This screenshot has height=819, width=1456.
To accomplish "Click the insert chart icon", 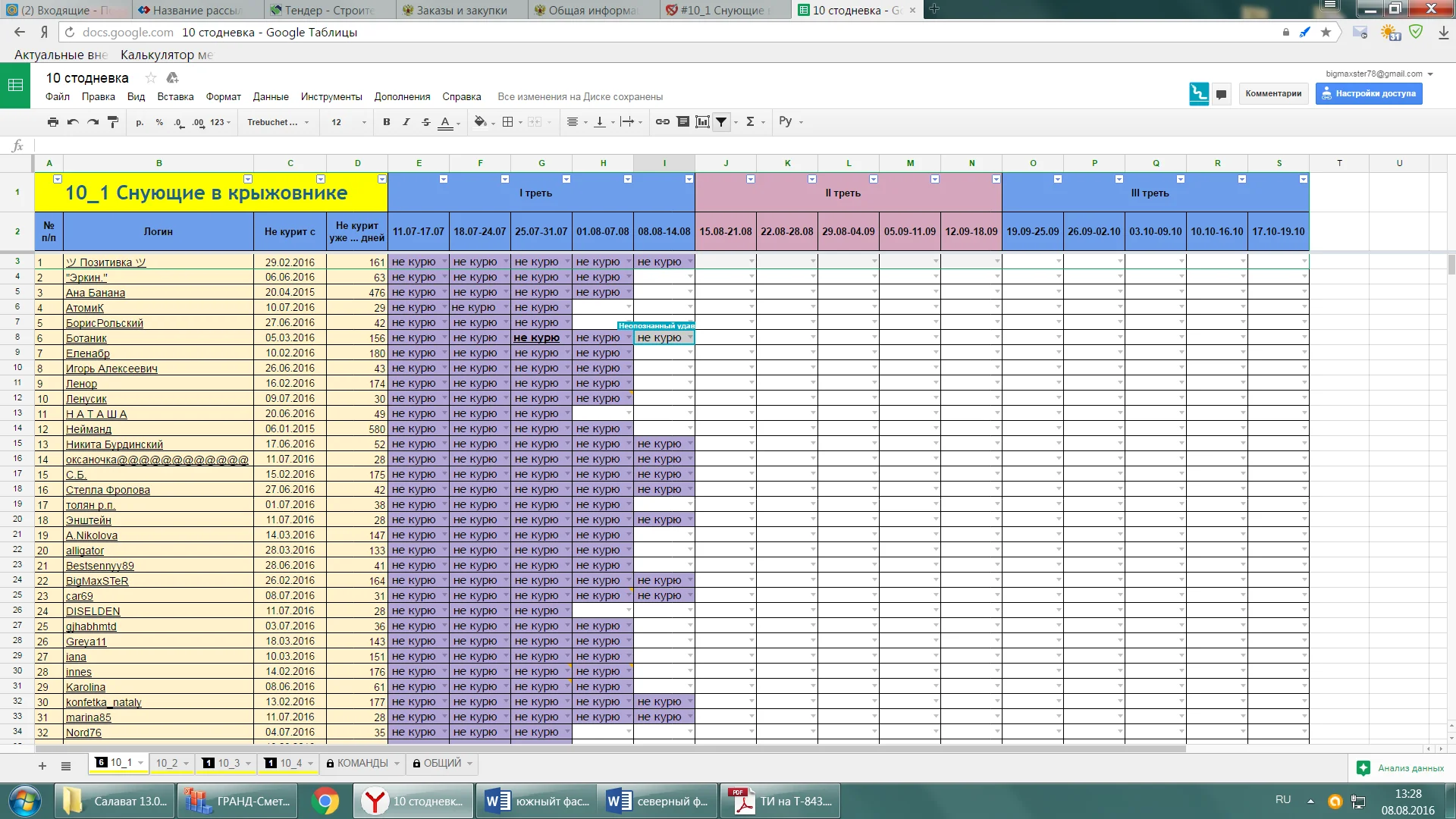I will [x=702, y=122].
